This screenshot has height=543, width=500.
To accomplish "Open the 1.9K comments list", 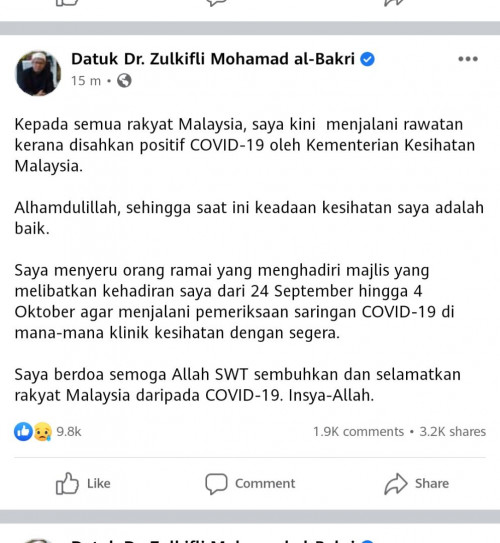I will click(358, 432).
